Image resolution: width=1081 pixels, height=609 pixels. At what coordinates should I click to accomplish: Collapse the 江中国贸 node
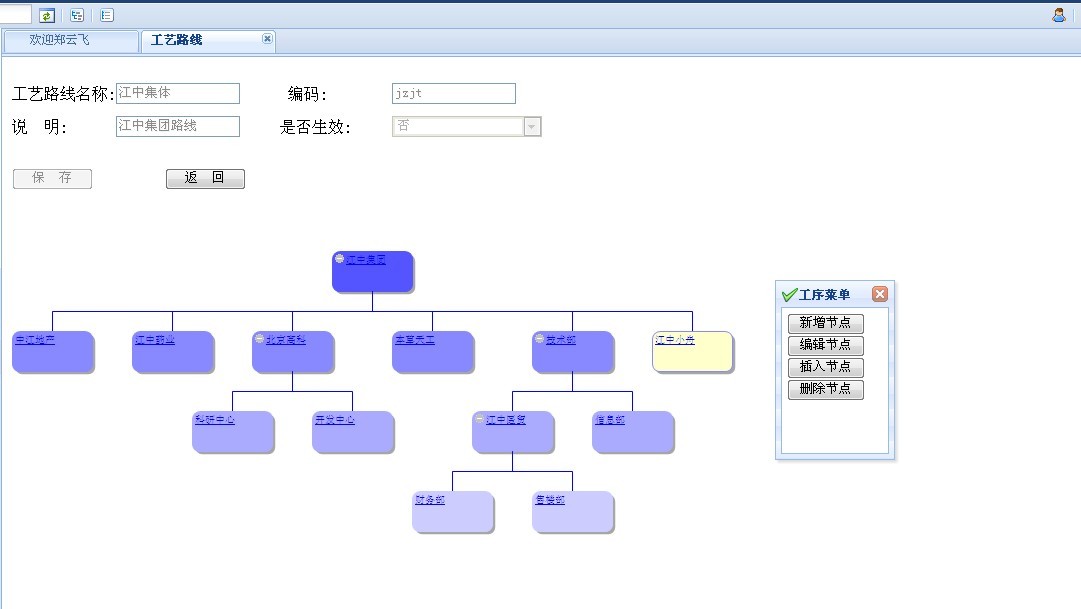click(x=479, y=419)
